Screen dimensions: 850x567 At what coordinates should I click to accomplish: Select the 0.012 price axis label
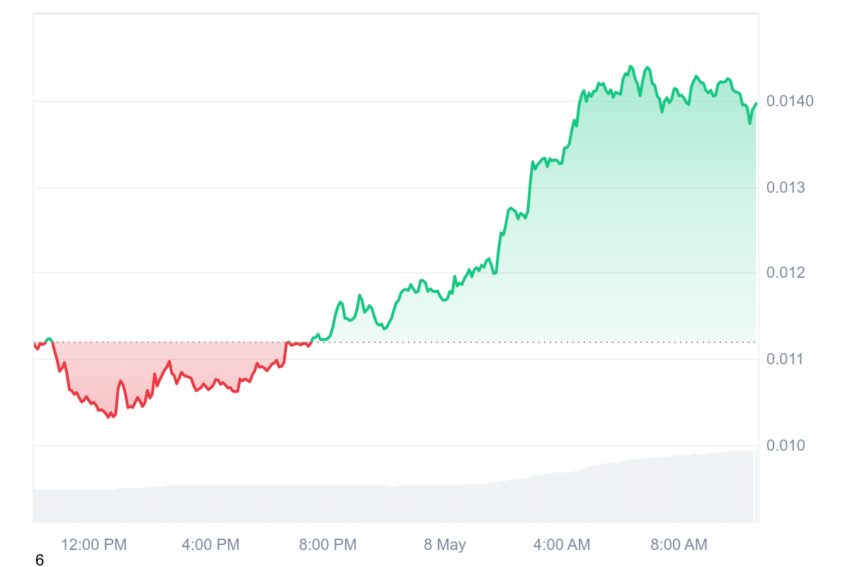click(785, 273)
